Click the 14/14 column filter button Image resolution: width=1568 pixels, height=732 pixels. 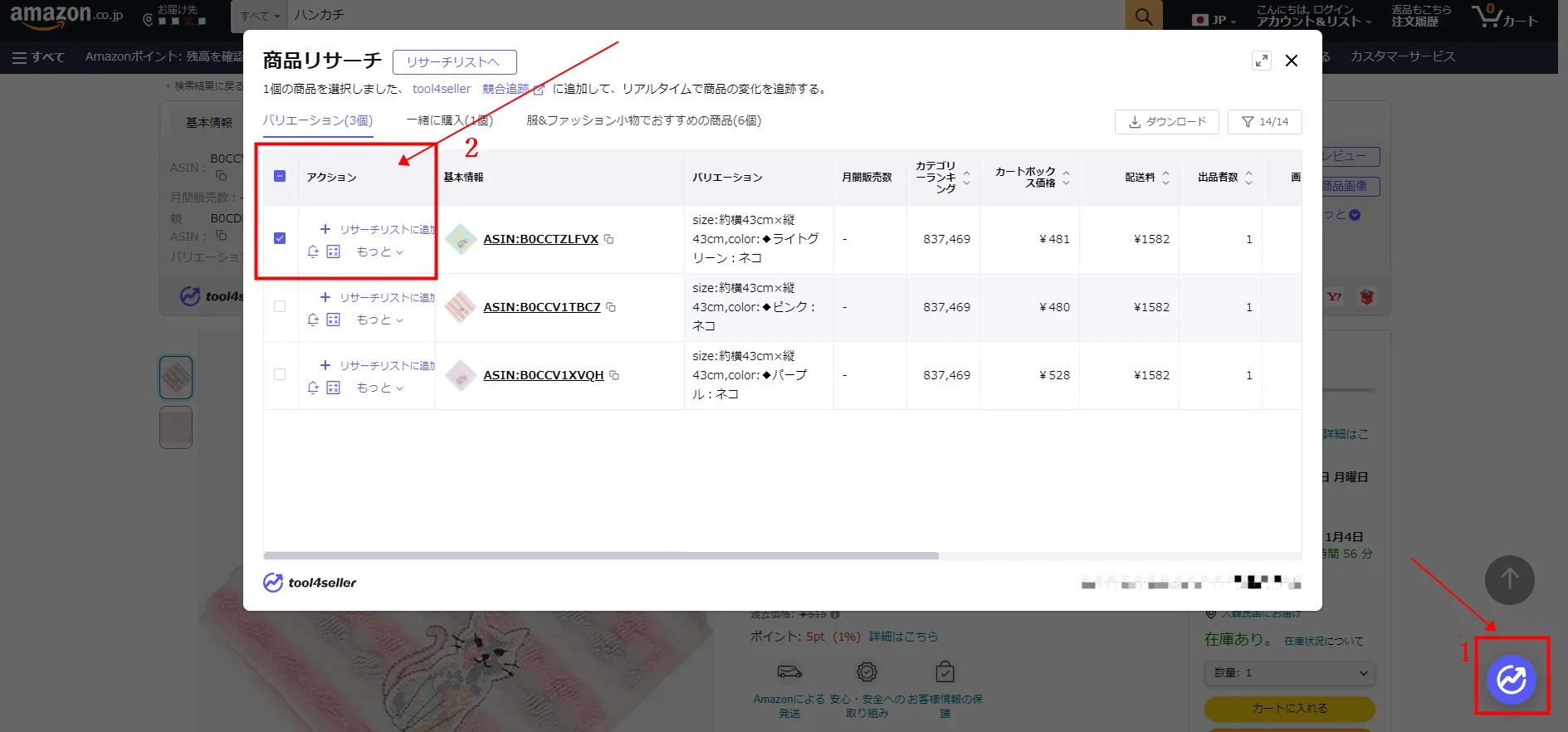click(x=1265, y=122)
